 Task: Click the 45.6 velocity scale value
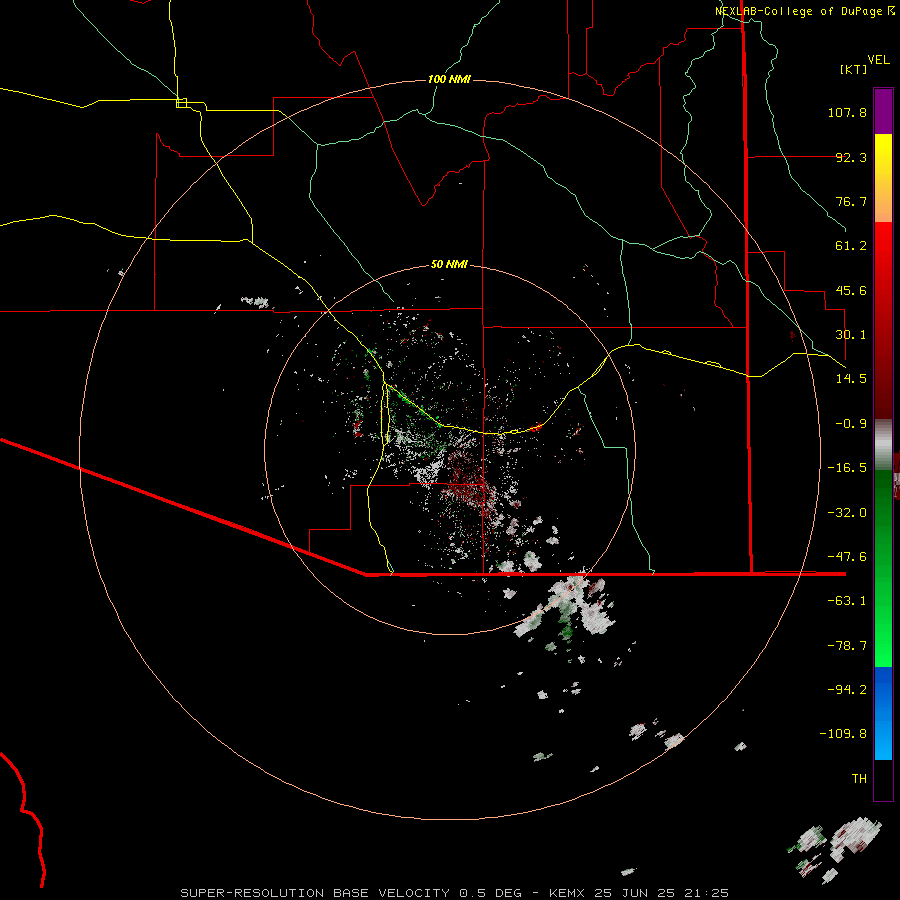851,290
